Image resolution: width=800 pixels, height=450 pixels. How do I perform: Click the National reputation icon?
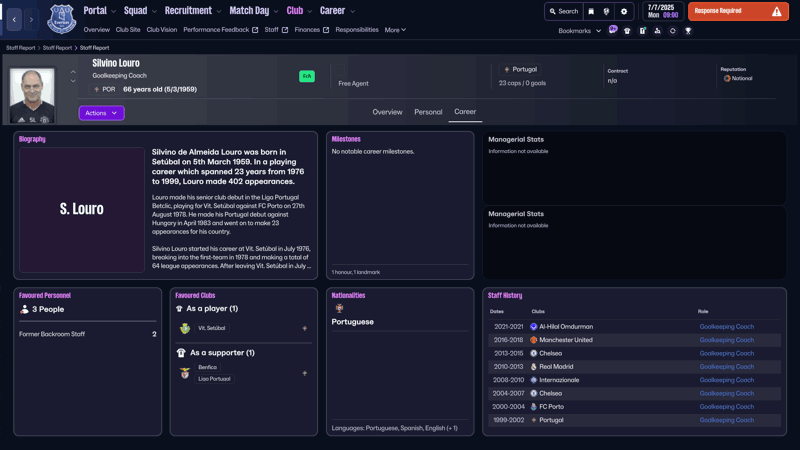(x=727, y=79)
